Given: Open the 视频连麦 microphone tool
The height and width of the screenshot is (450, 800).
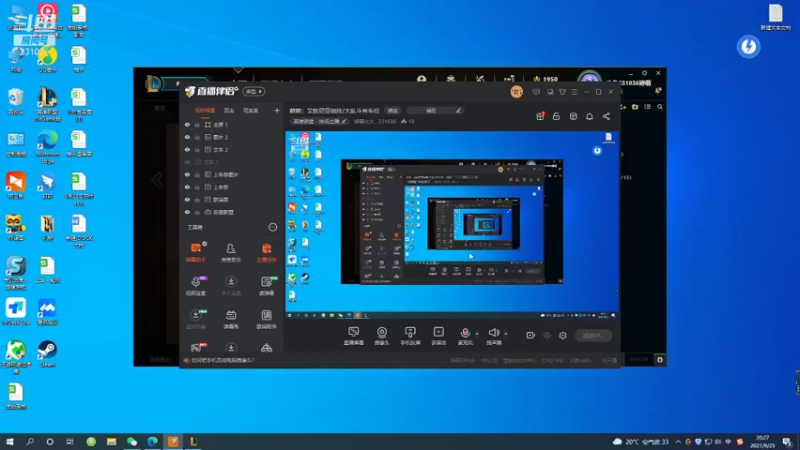Looking at the screenshot, I should (196, 286).
